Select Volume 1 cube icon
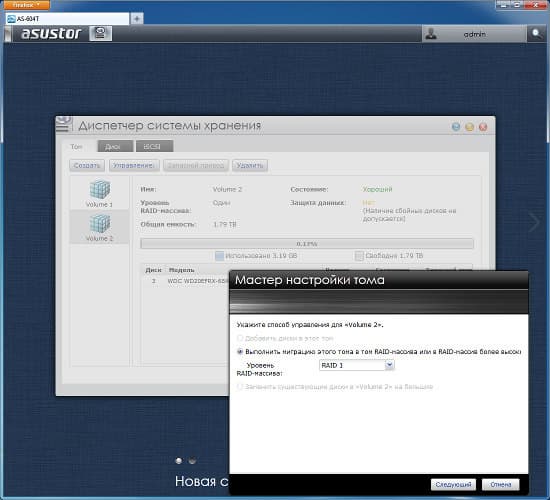The width and height of the screenshot is (550, 500). [100, 190]
